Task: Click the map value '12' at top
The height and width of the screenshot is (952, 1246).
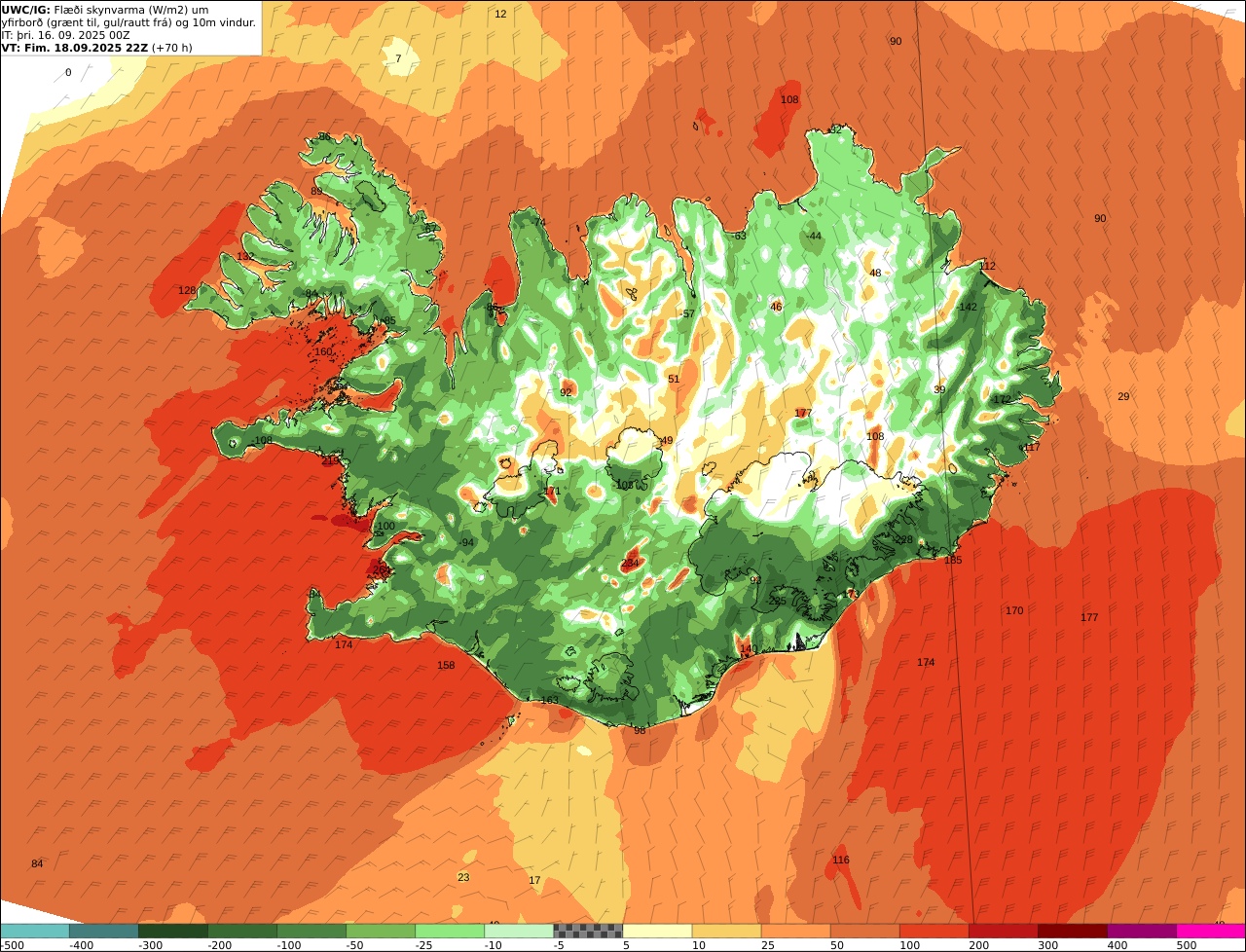Action: tap(500, 14)
